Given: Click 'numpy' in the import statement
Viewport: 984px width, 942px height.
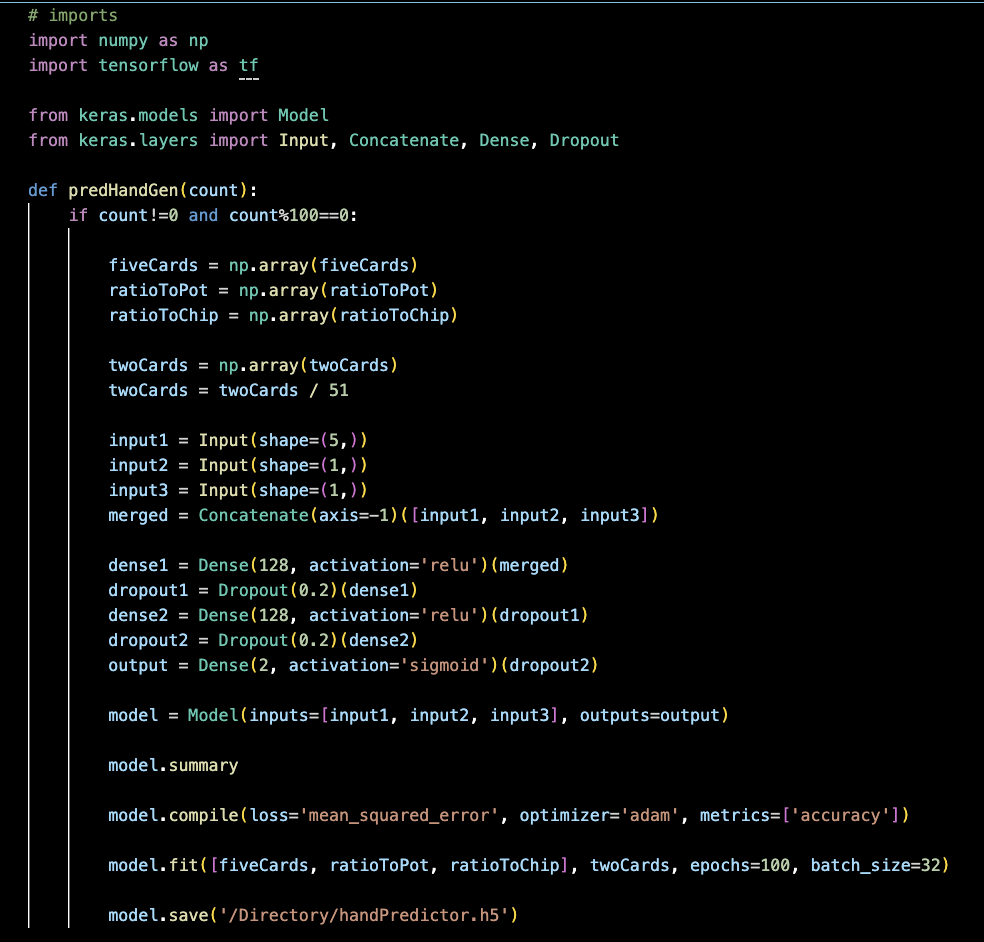Looking at the screenshot, I should [123, 41].
